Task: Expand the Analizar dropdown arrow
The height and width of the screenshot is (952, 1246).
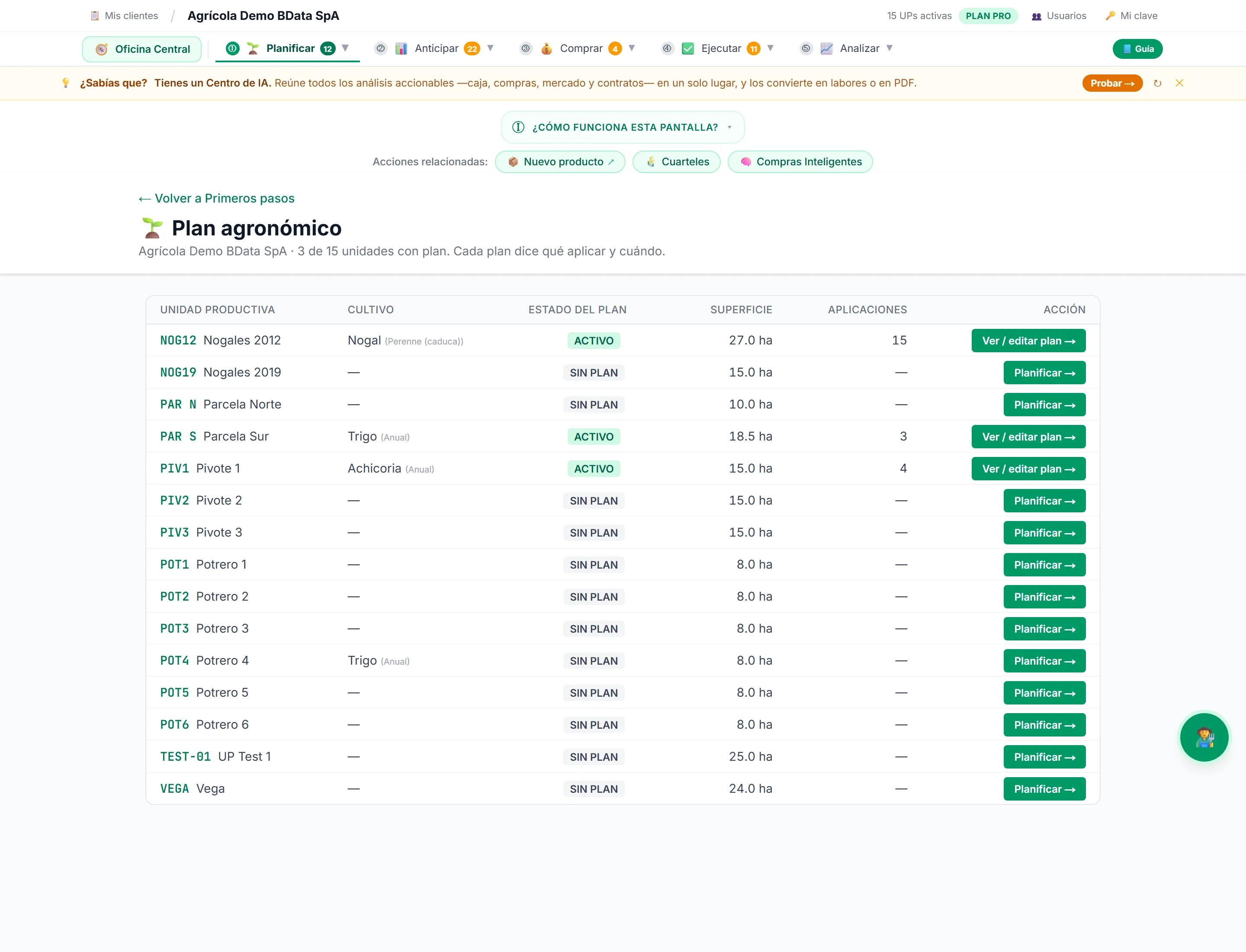Action: coord(890,48)
